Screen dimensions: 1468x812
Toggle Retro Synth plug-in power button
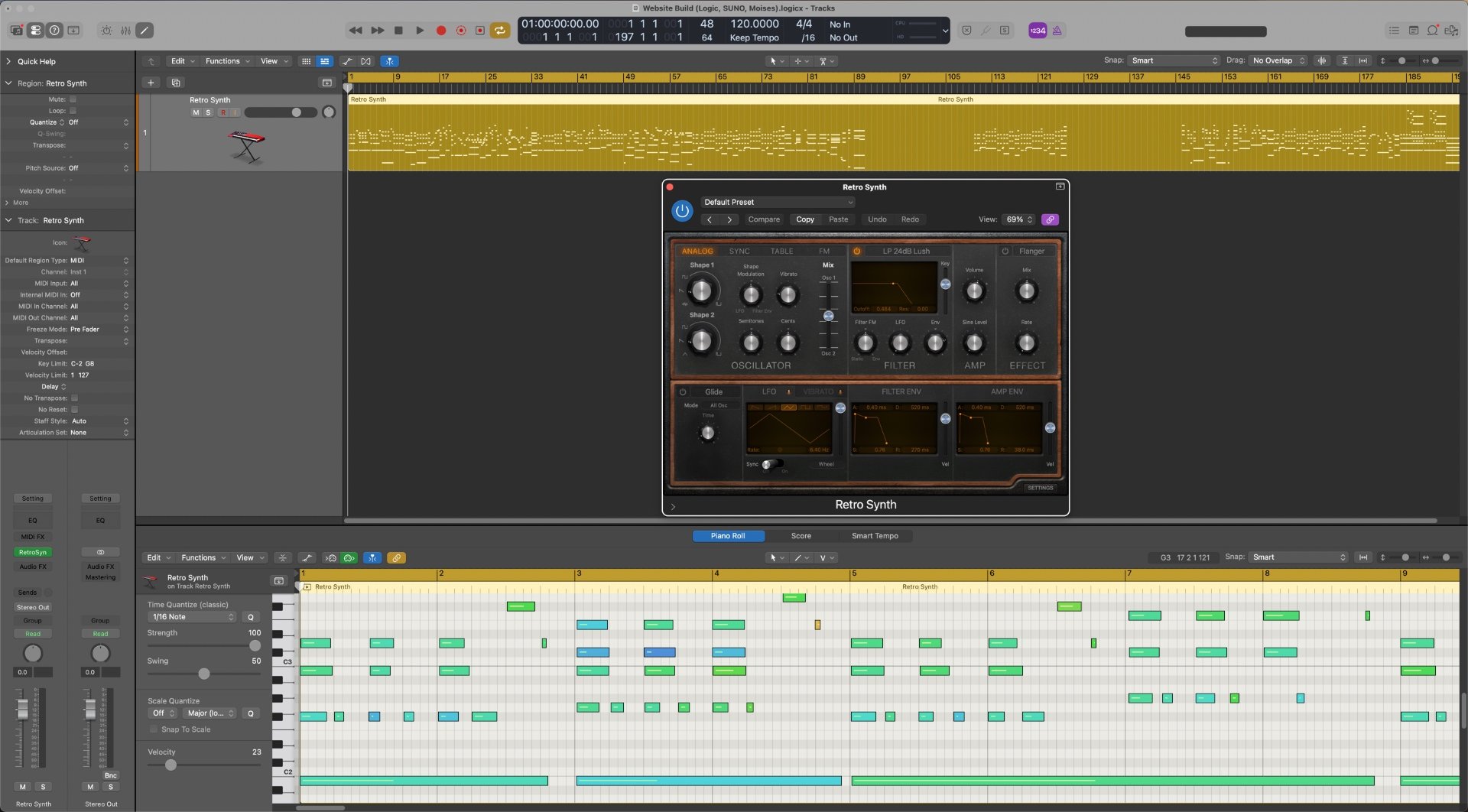[x=682, y=210]
